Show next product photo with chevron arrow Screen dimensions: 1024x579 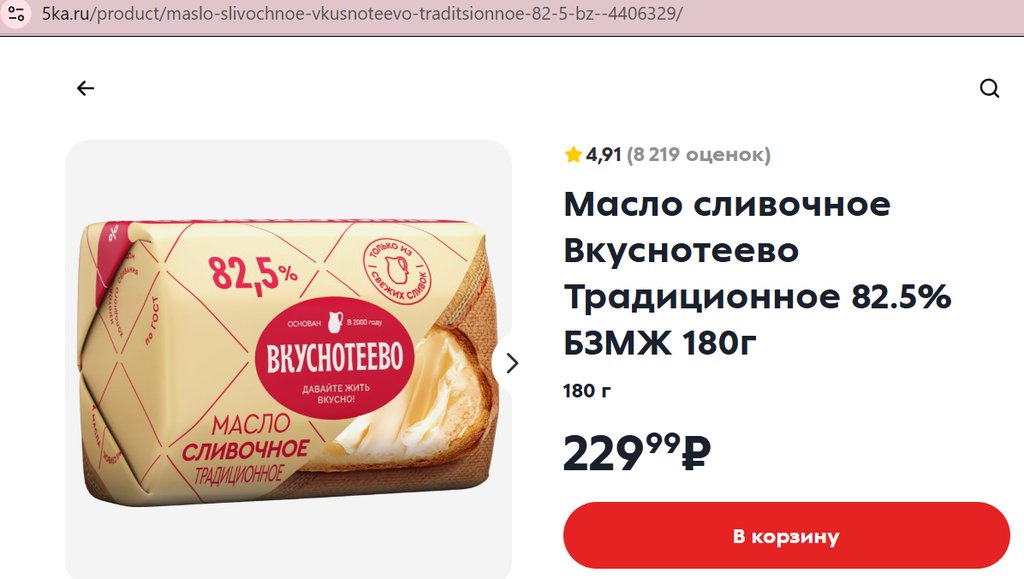(x=512, y=363)
